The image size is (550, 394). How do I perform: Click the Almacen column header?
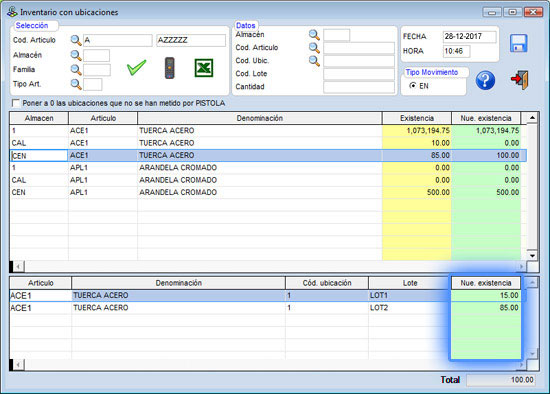coord(39,118)
